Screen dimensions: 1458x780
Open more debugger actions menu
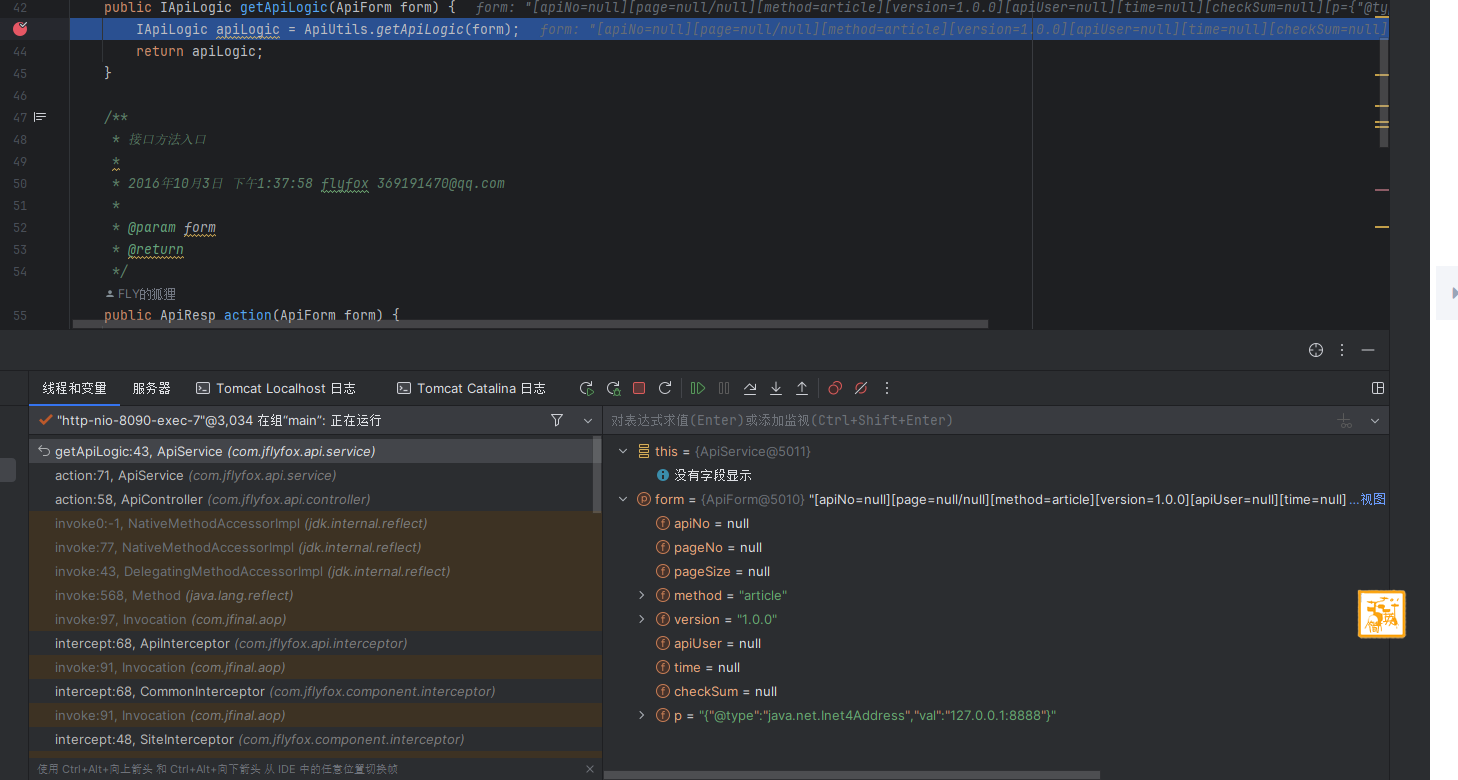click(886, 388)
